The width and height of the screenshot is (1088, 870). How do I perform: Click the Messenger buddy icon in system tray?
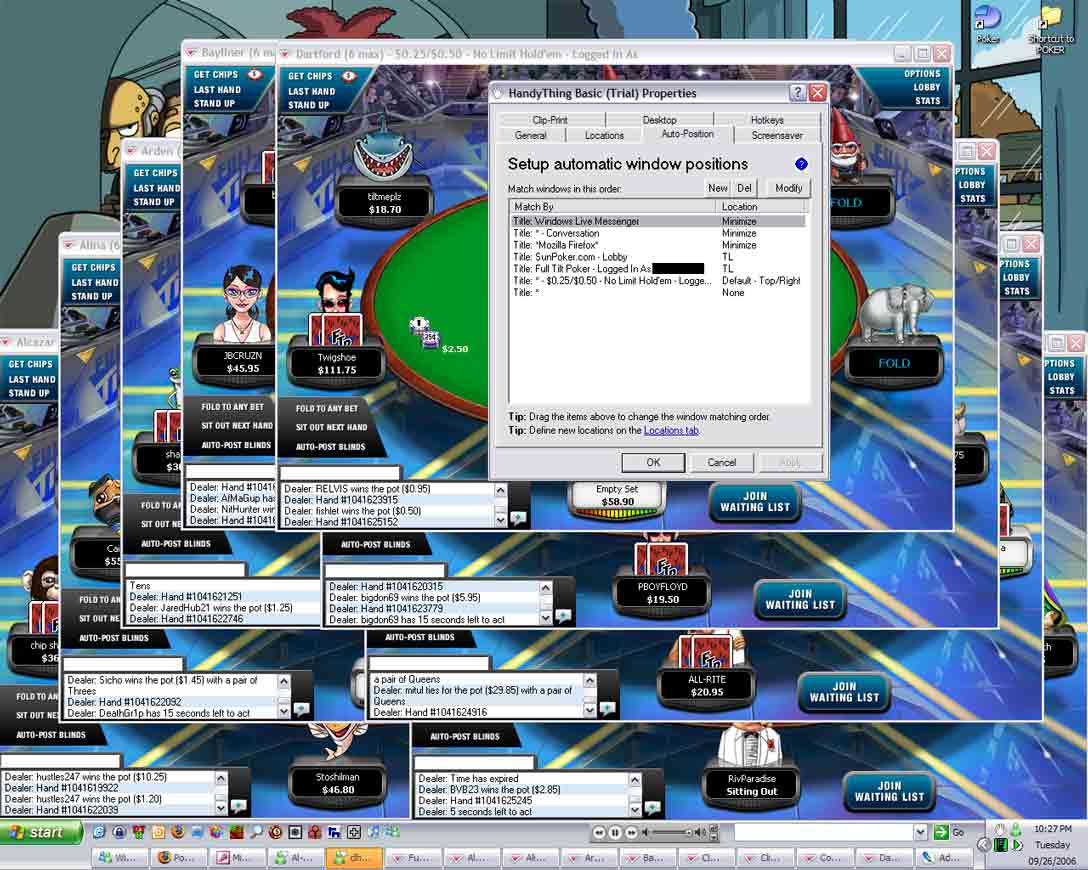coord(1016,829)
